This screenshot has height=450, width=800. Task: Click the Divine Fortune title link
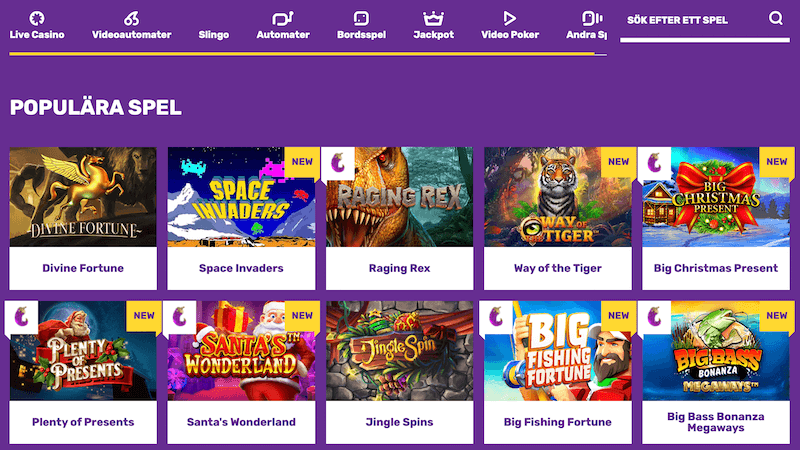point(83,268)
